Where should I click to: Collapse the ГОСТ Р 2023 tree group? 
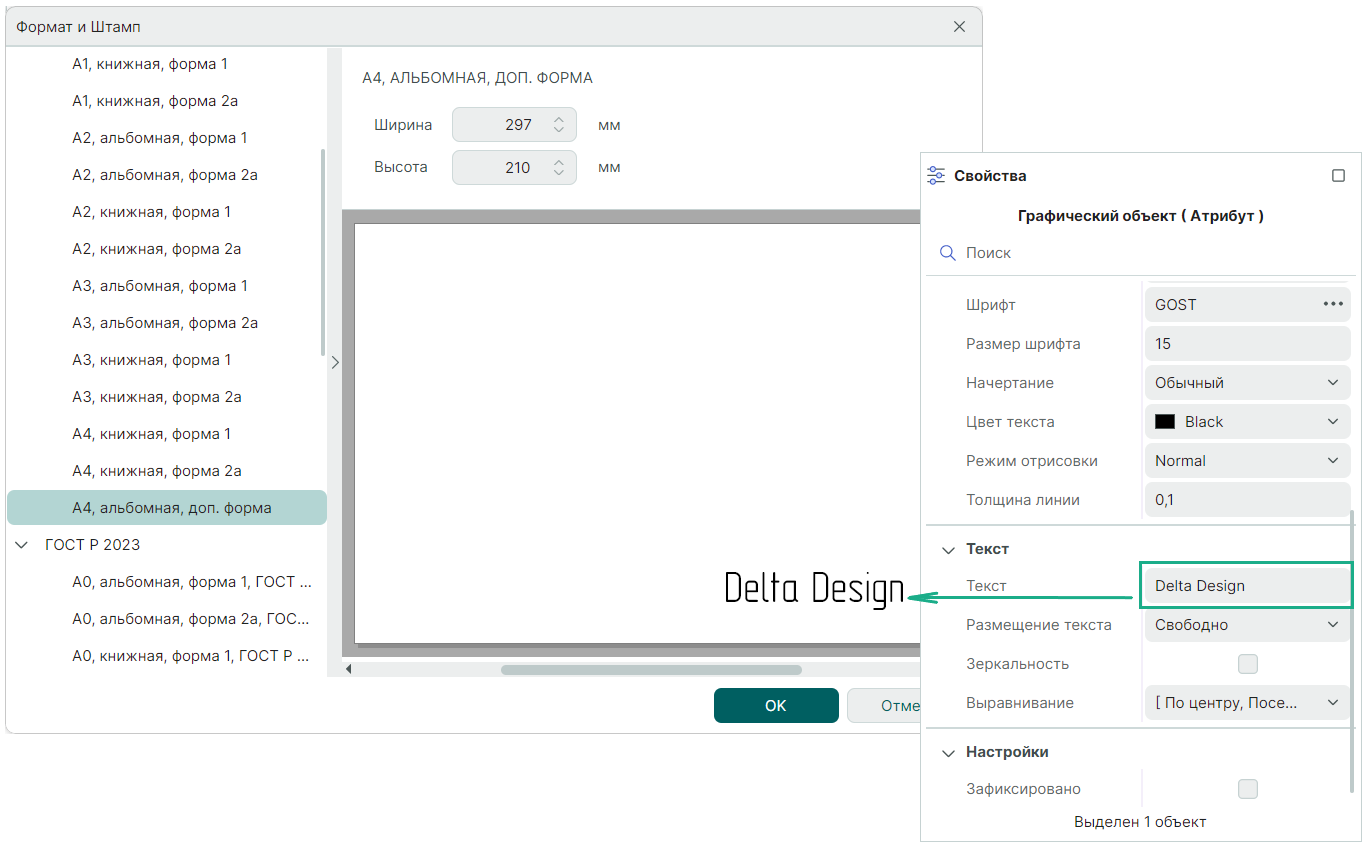coord(21,545)
